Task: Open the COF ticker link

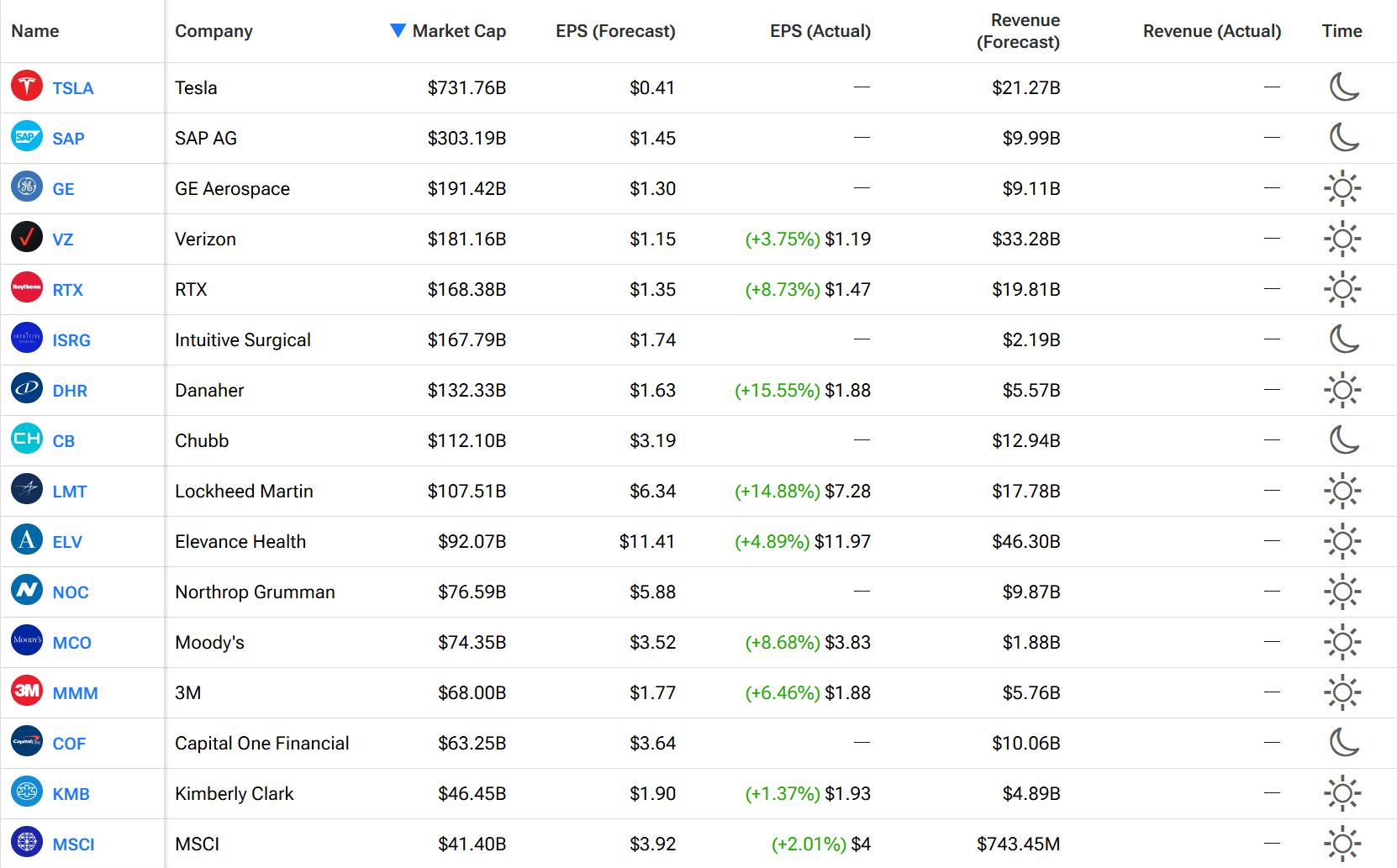Action: click(69, 744)
